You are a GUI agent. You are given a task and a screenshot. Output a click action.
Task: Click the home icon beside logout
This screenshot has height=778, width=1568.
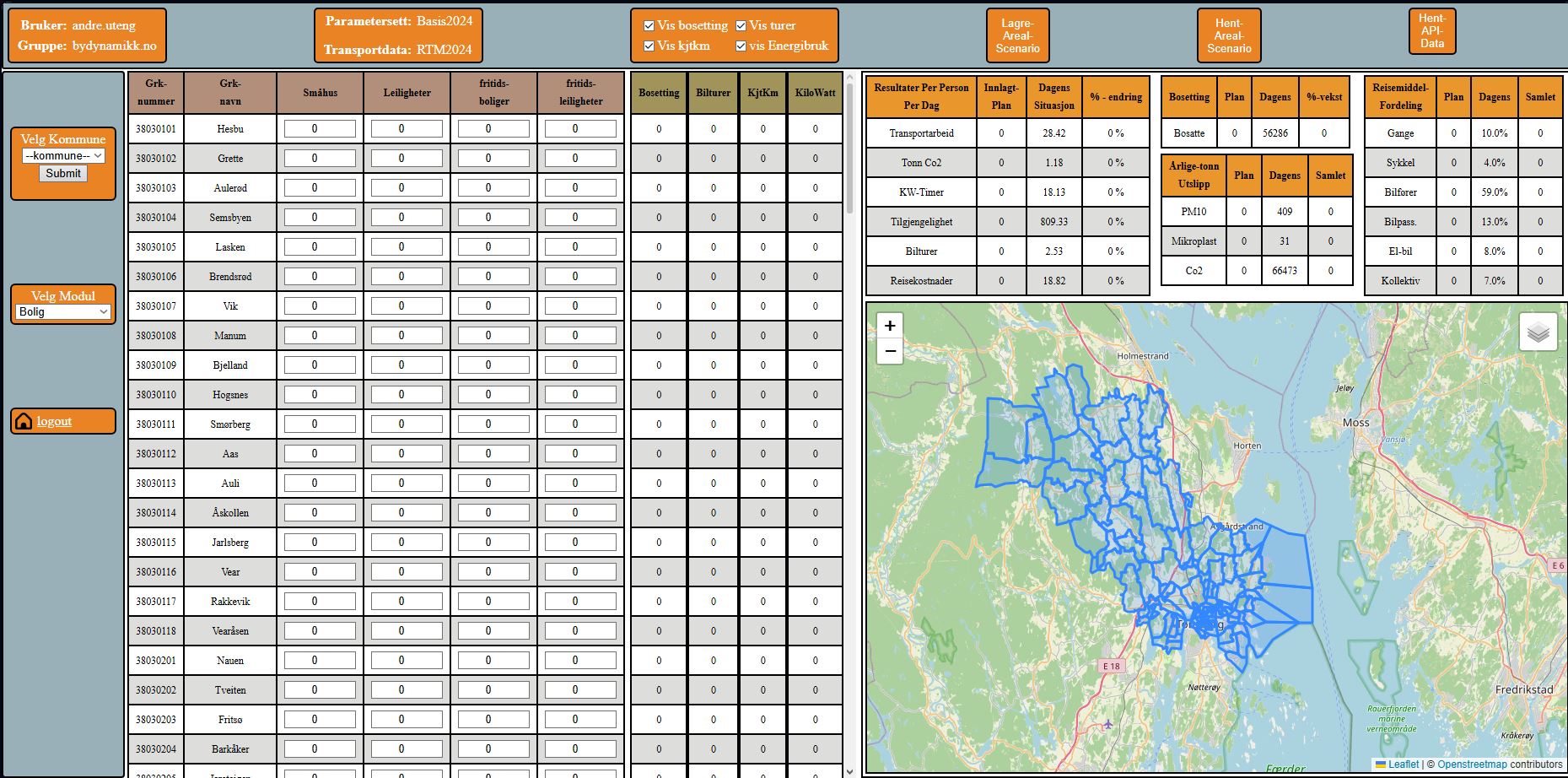tap(24, 421)
